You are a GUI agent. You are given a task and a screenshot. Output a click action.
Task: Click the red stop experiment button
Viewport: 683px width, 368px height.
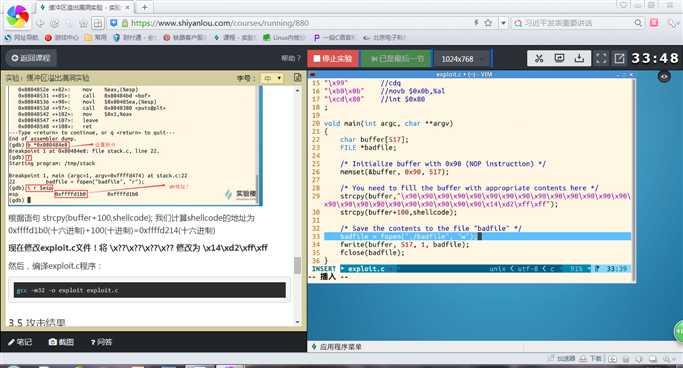click(x=333, y=58)
